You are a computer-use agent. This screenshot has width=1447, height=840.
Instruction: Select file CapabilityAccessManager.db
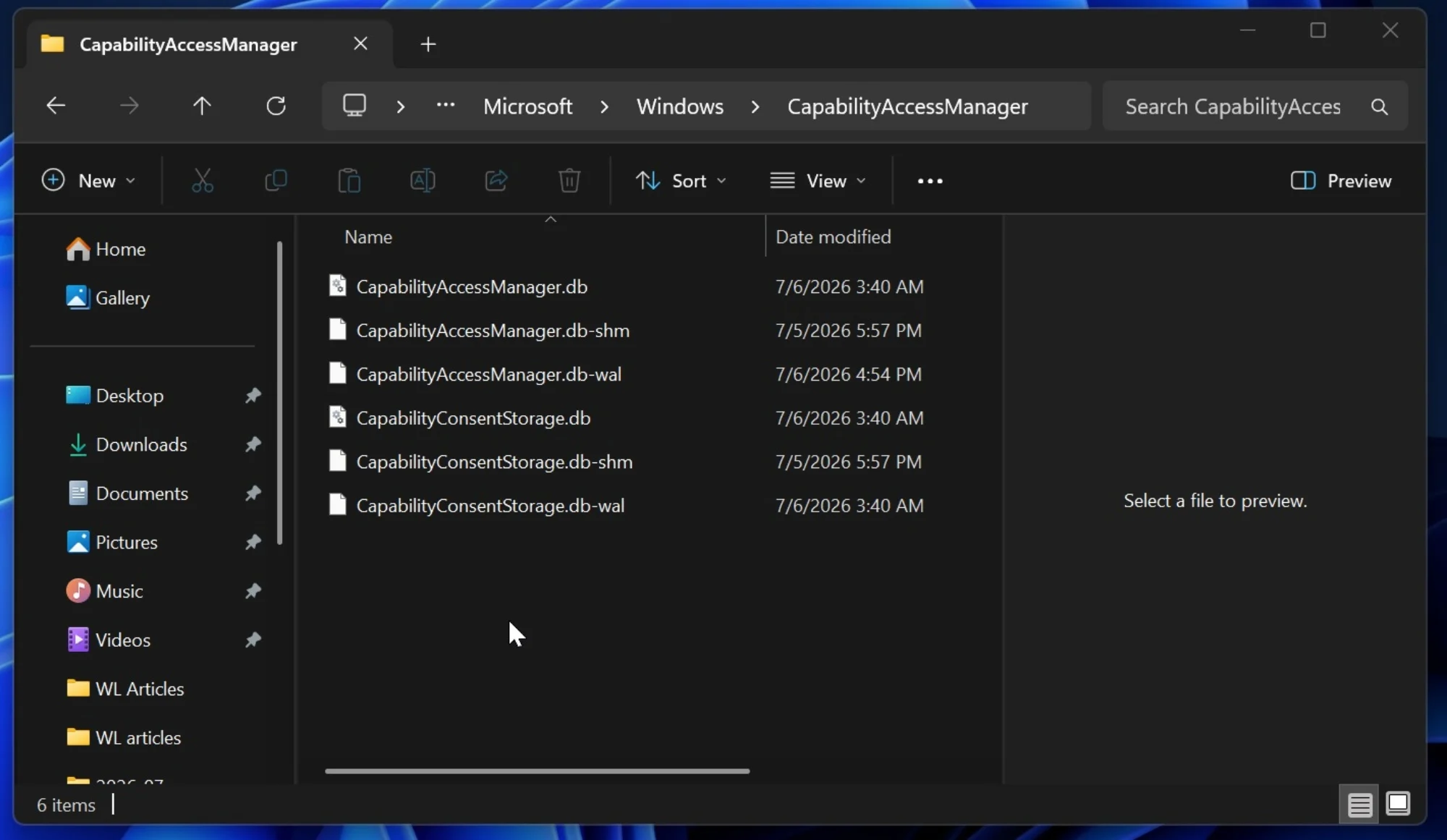pos(472,287)
